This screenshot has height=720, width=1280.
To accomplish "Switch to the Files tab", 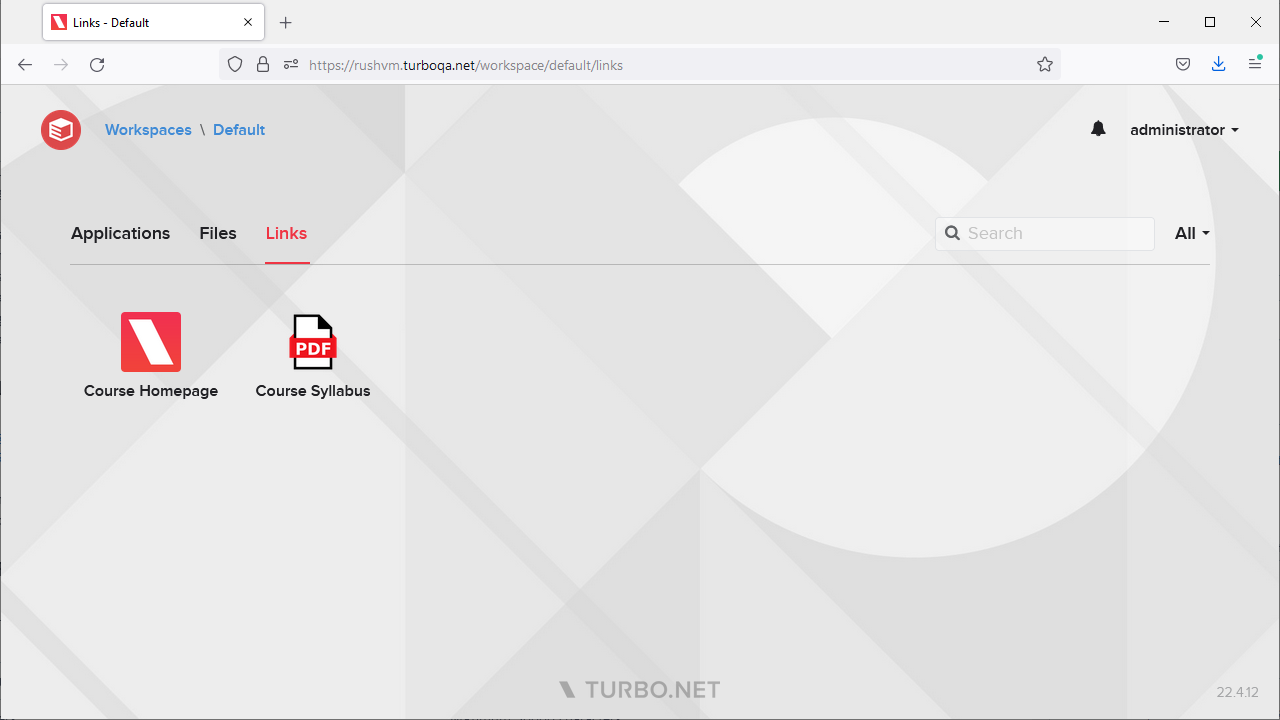I will point(218,233).
